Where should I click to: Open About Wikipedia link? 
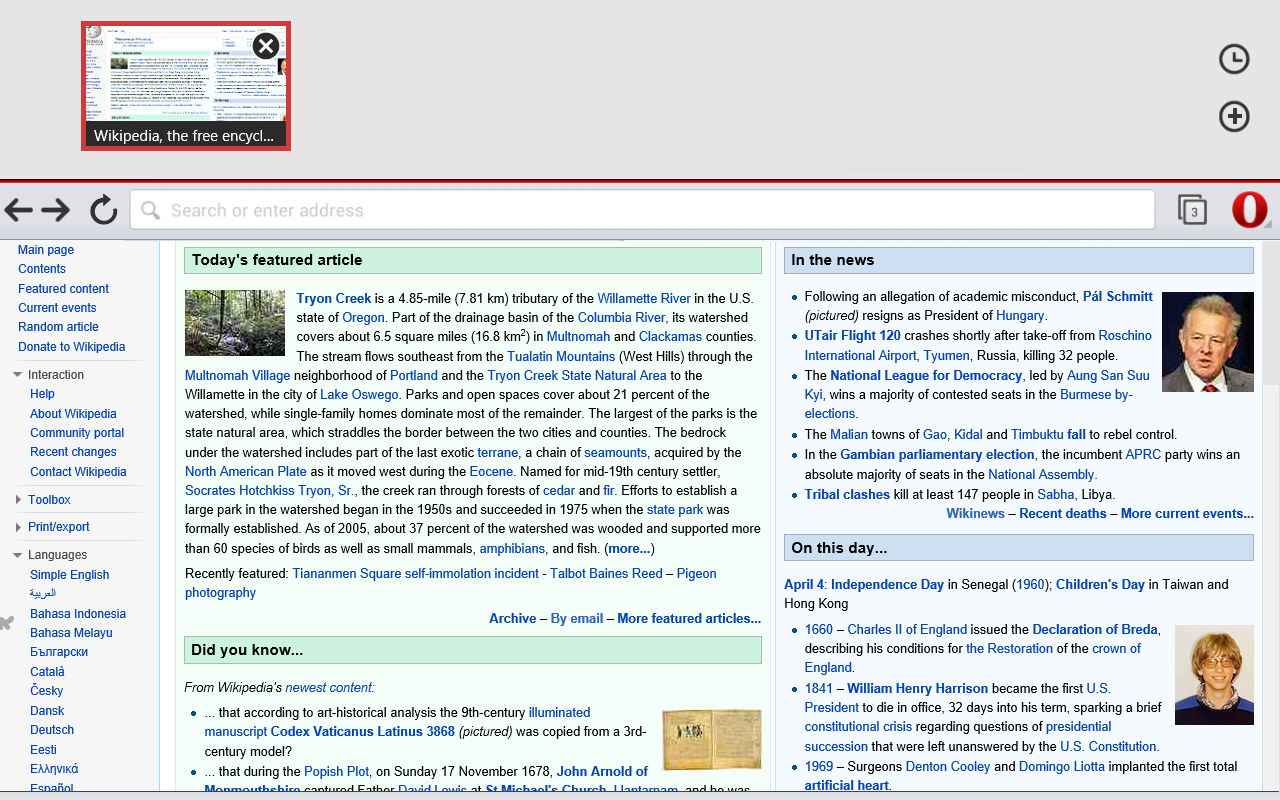point(73,414)
